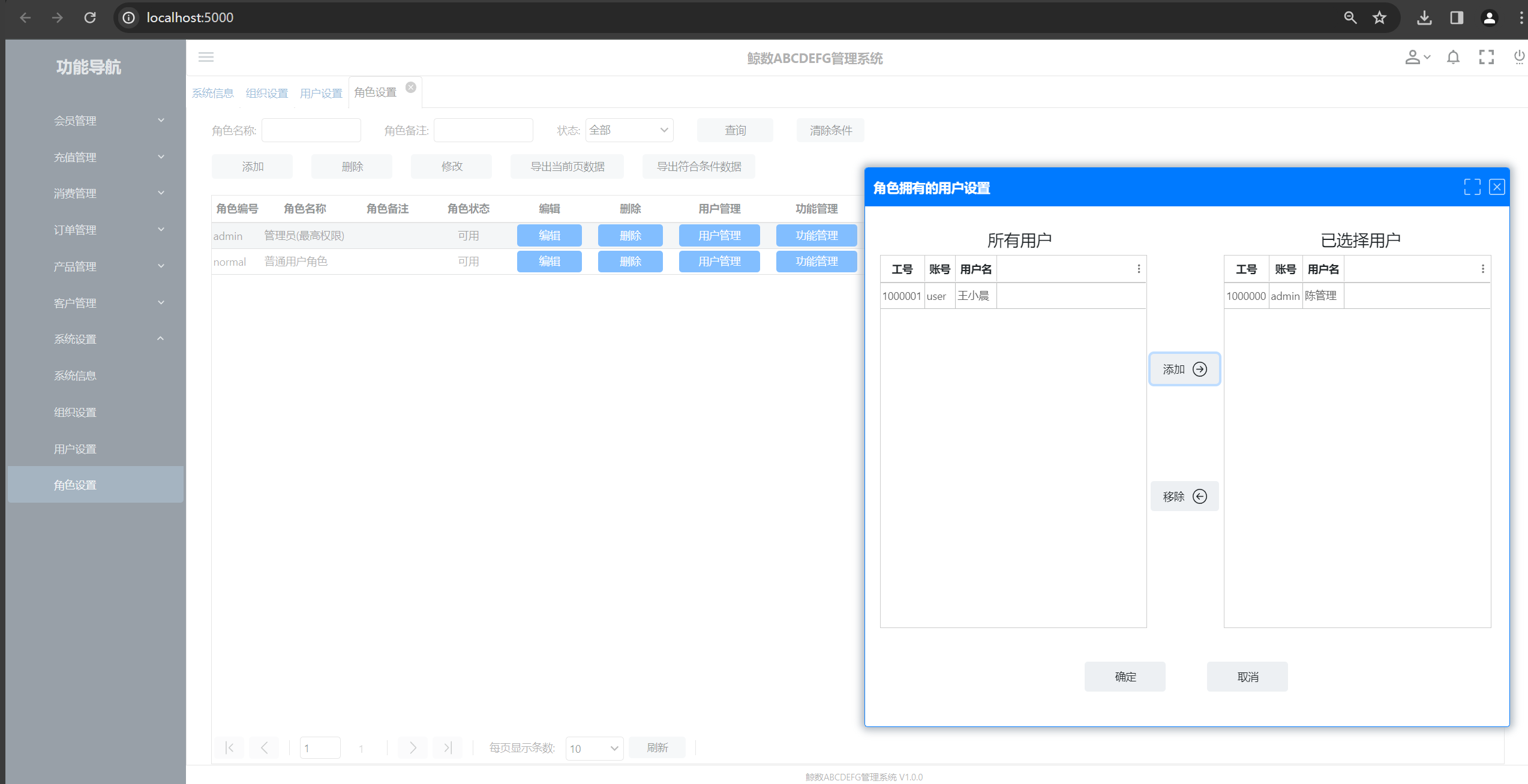This screenshot has width=1528, height=784.
Task: Open the 状态 dropdown
Action: tap(629, 130)
